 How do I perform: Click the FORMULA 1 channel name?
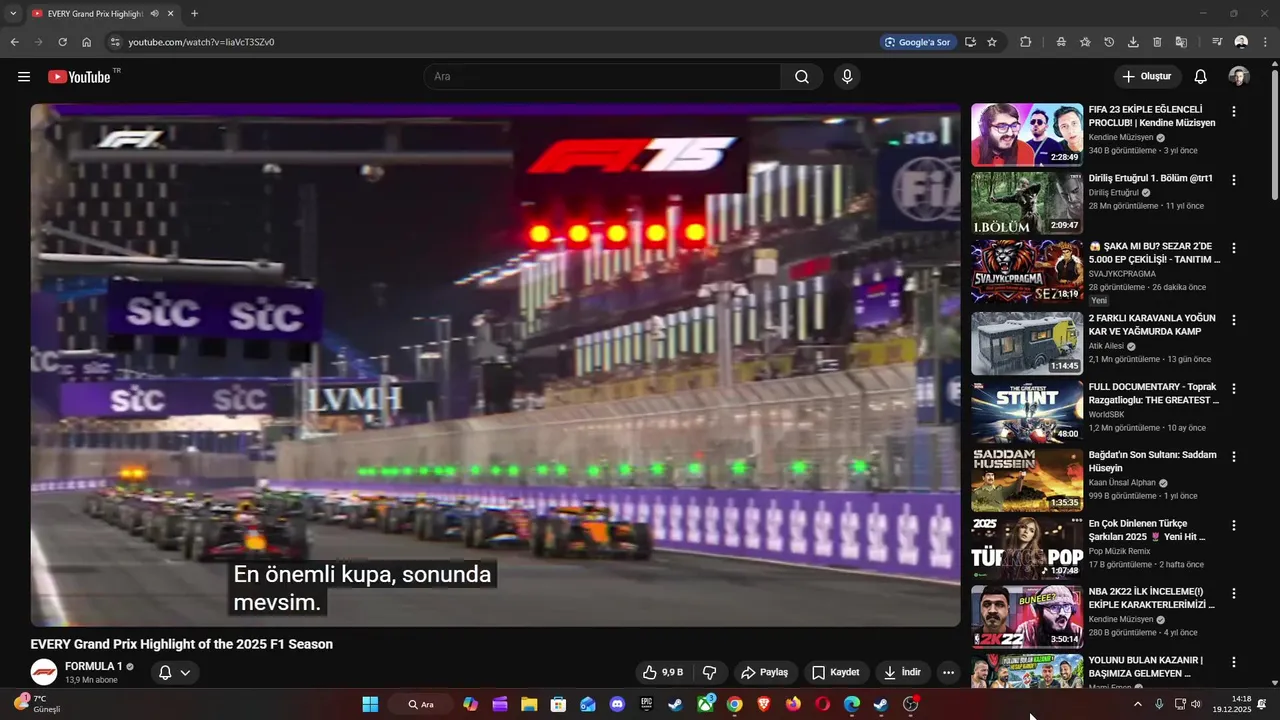pos(94,666)
